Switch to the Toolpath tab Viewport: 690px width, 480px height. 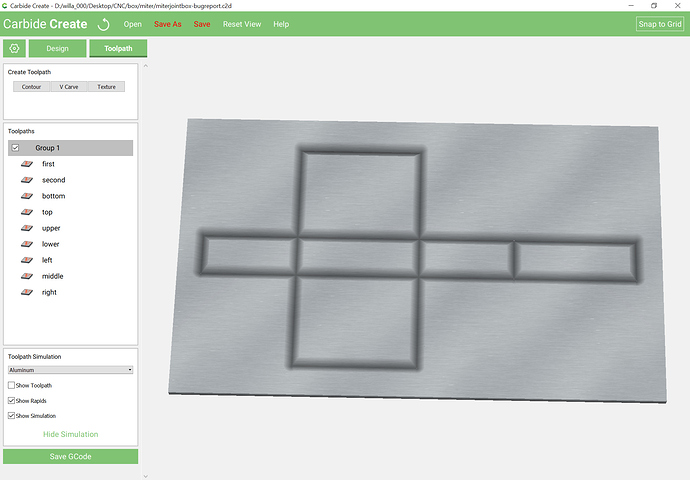tap(118, 48)
